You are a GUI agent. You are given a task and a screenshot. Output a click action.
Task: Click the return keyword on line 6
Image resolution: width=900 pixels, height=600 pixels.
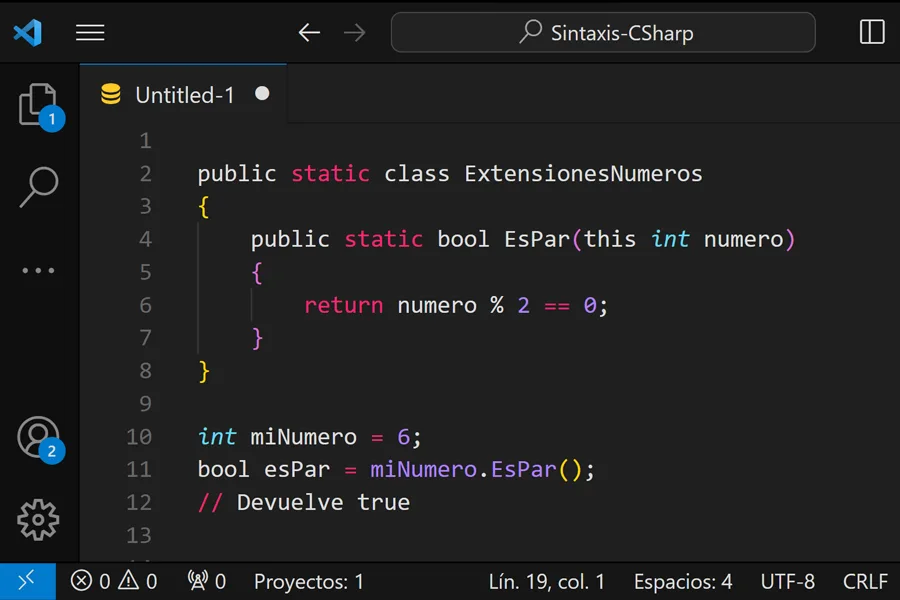click(343, 305)
